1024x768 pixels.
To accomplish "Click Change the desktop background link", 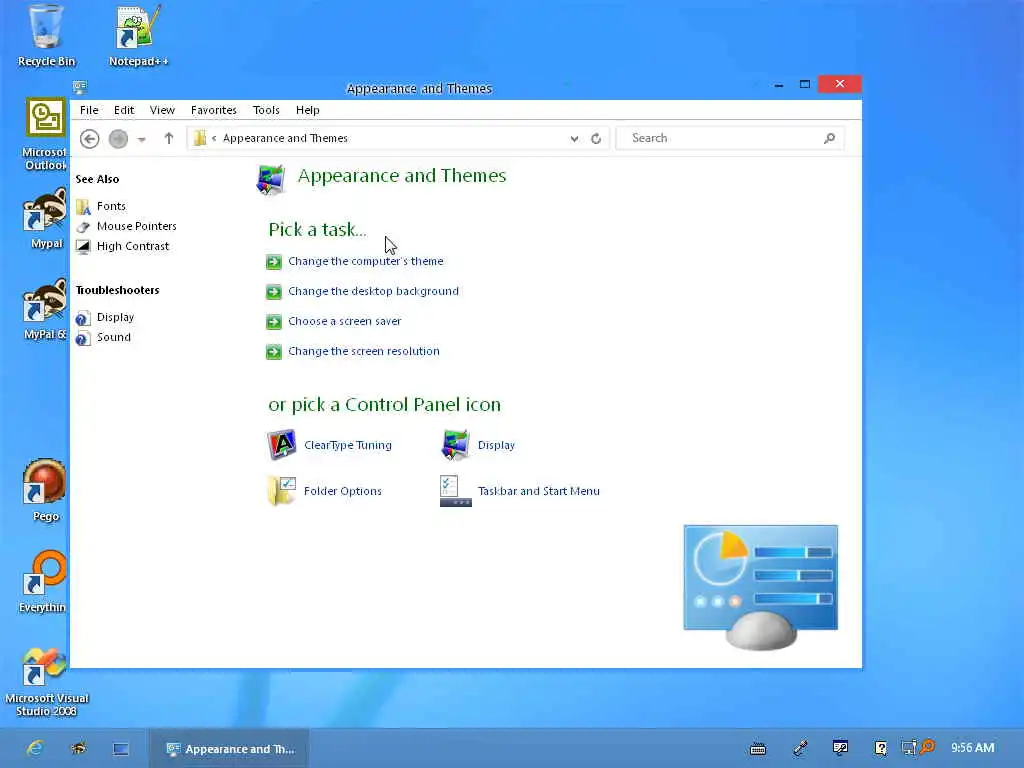I will coord(374,291).
